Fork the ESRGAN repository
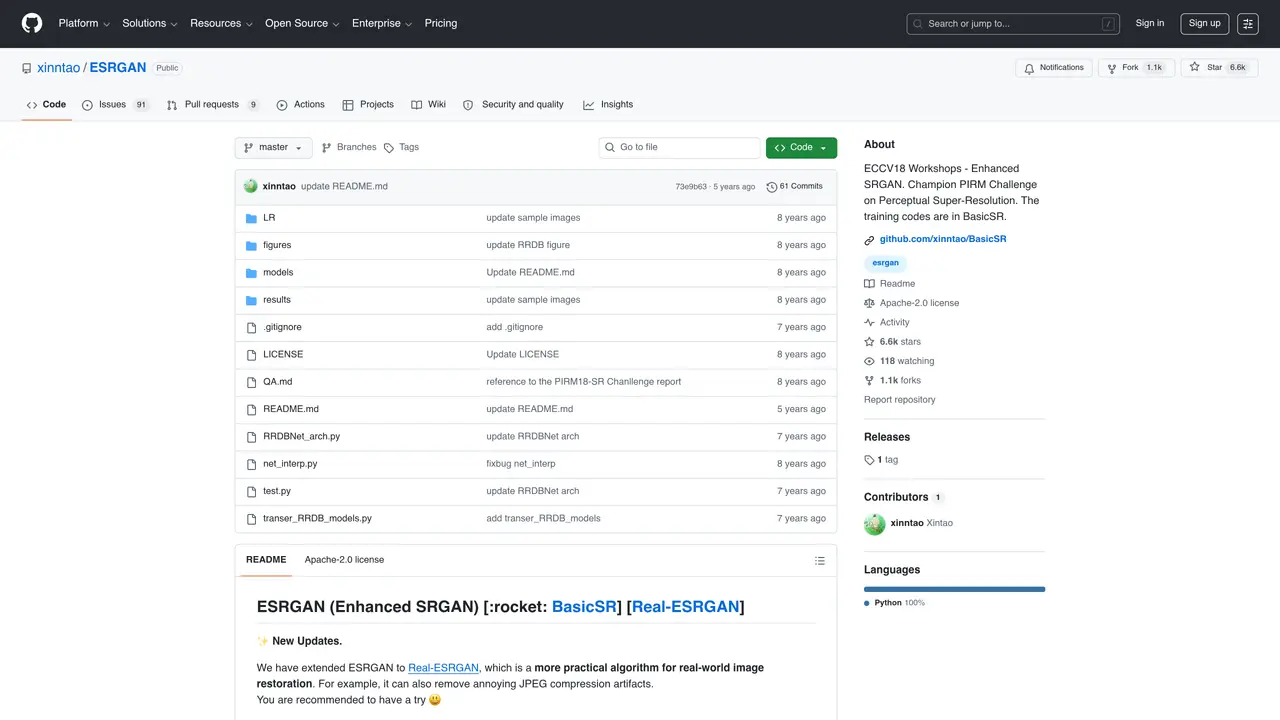1280x720 pixels. (x=1135, y=68)
